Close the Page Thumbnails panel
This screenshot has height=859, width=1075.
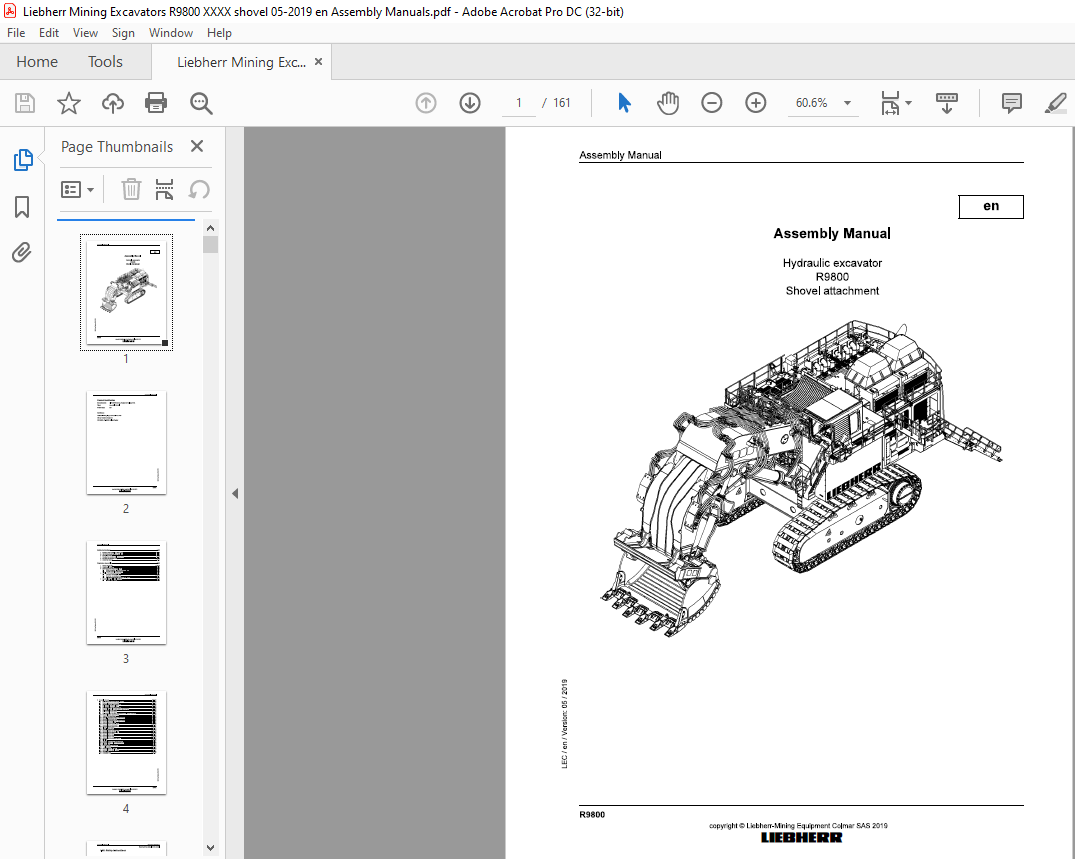pos(197,146)
